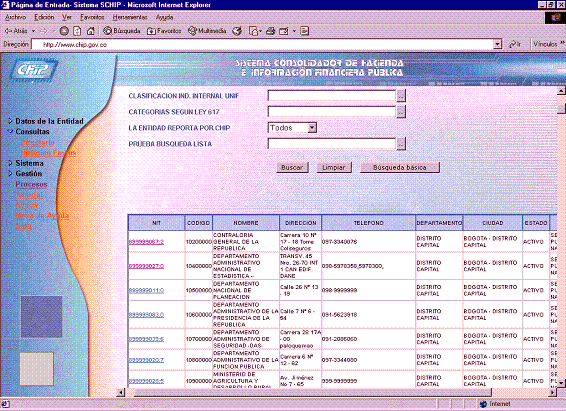Click the Prueba Búsqueda Lista field

click(x=332, y=144)
